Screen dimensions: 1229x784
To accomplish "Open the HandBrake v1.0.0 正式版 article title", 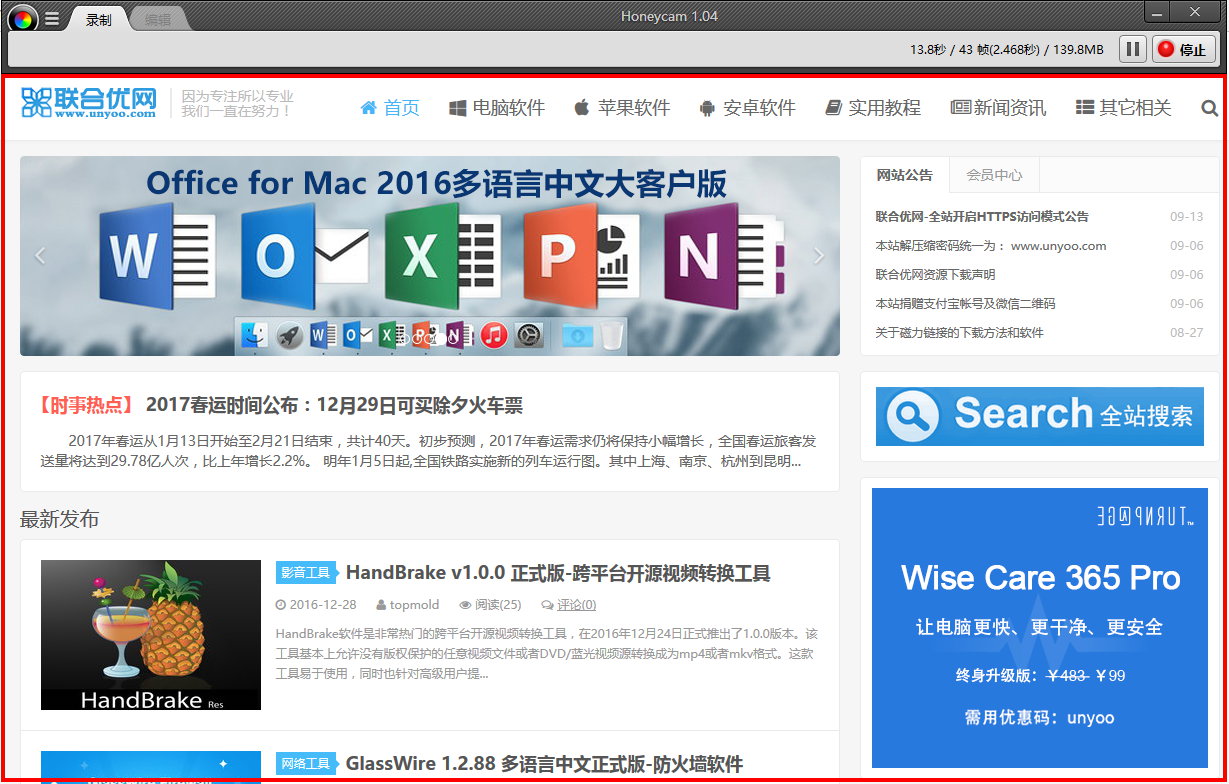I will click(x=558, y=573).
